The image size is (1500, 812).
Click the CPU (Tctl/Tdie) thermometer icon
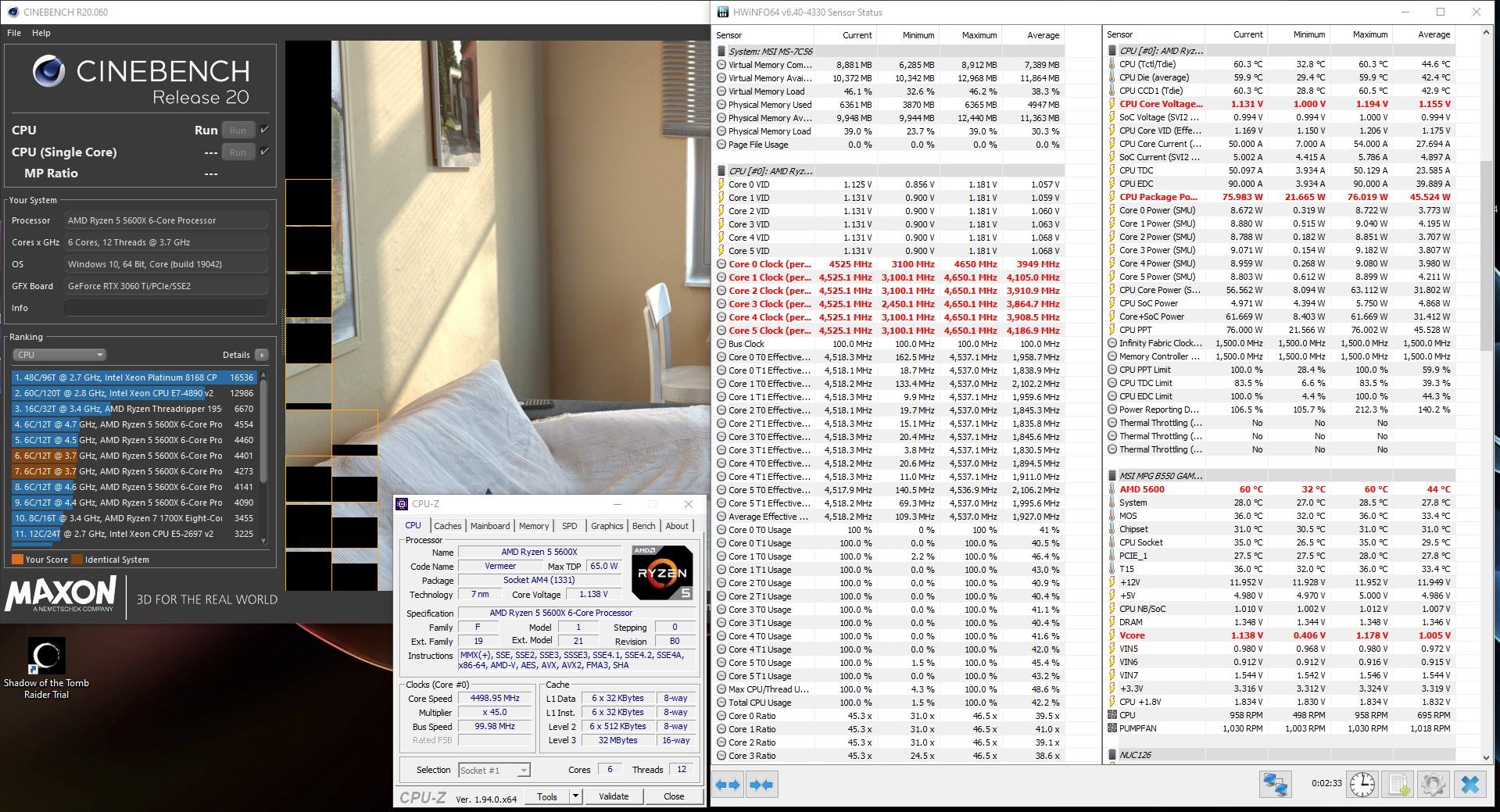pos(1112,64)
